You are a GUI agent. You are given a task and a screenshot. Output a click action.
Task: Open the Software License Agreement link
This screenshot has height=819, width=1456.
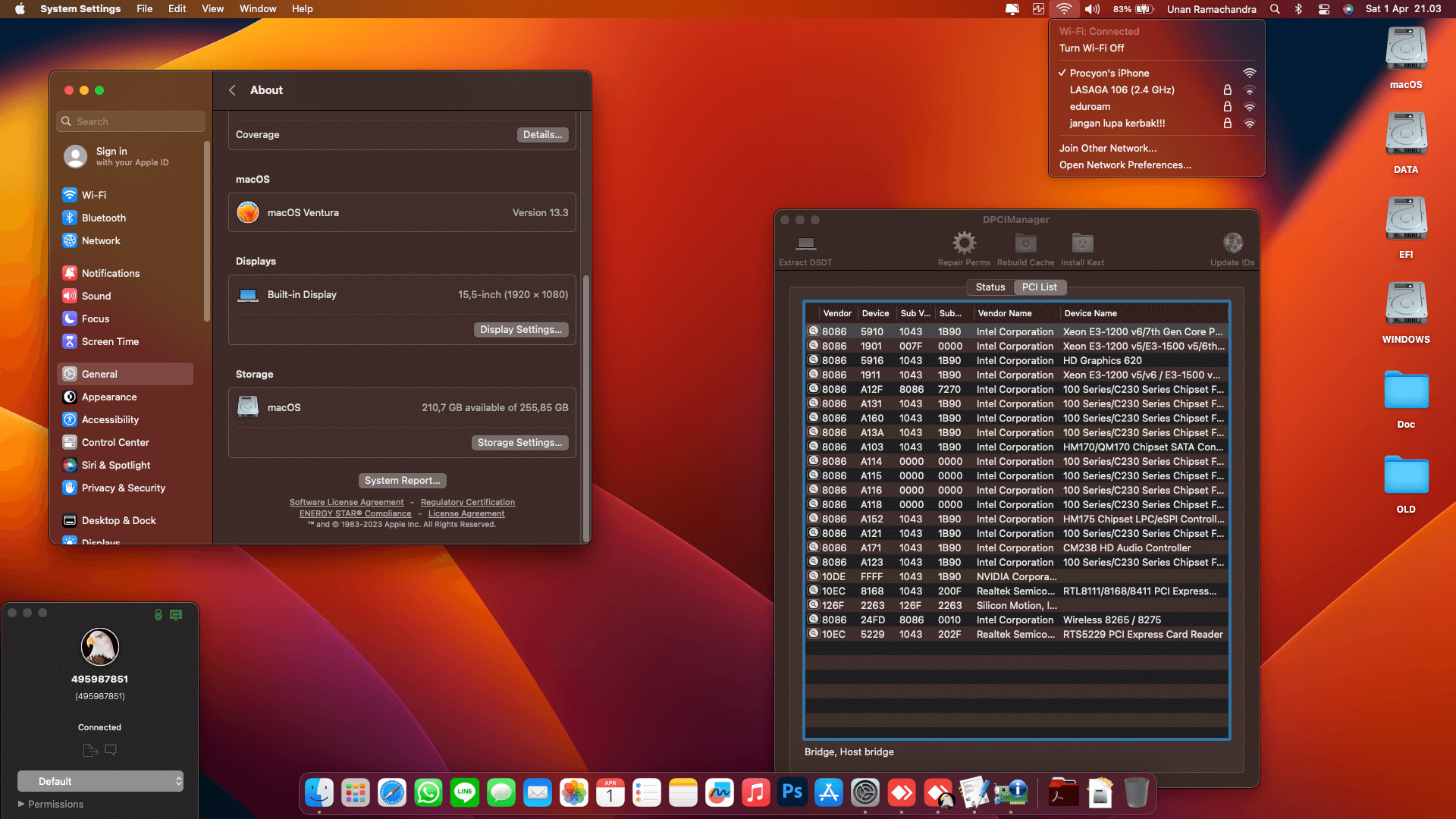coord(347,502)
